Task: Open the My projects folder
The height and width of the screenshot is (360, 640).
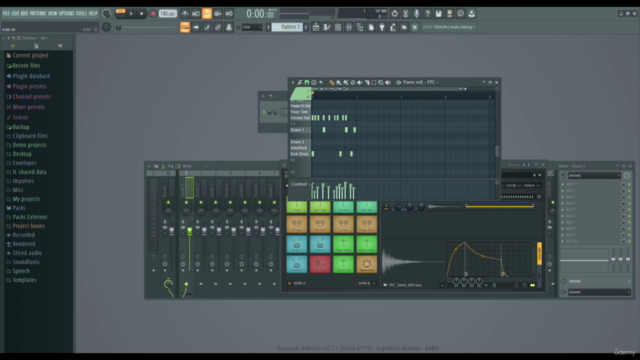Action: [26, 199]
